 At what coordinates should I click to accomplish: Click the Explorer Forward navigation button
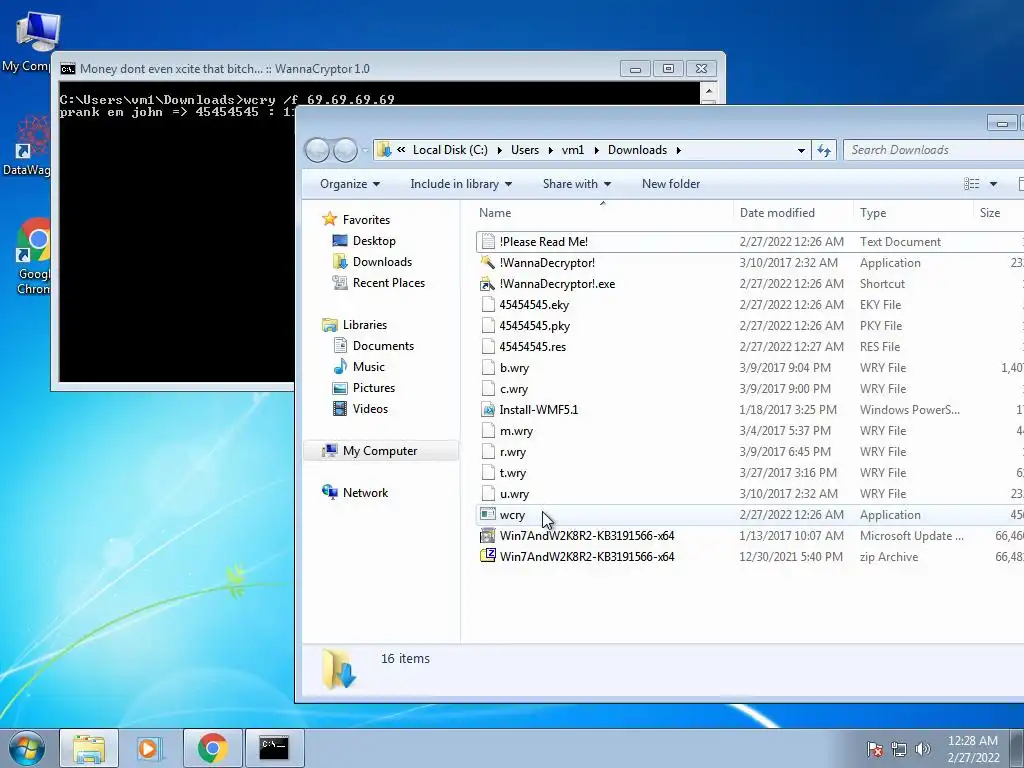pyautogui.click(x=345, y=150)
